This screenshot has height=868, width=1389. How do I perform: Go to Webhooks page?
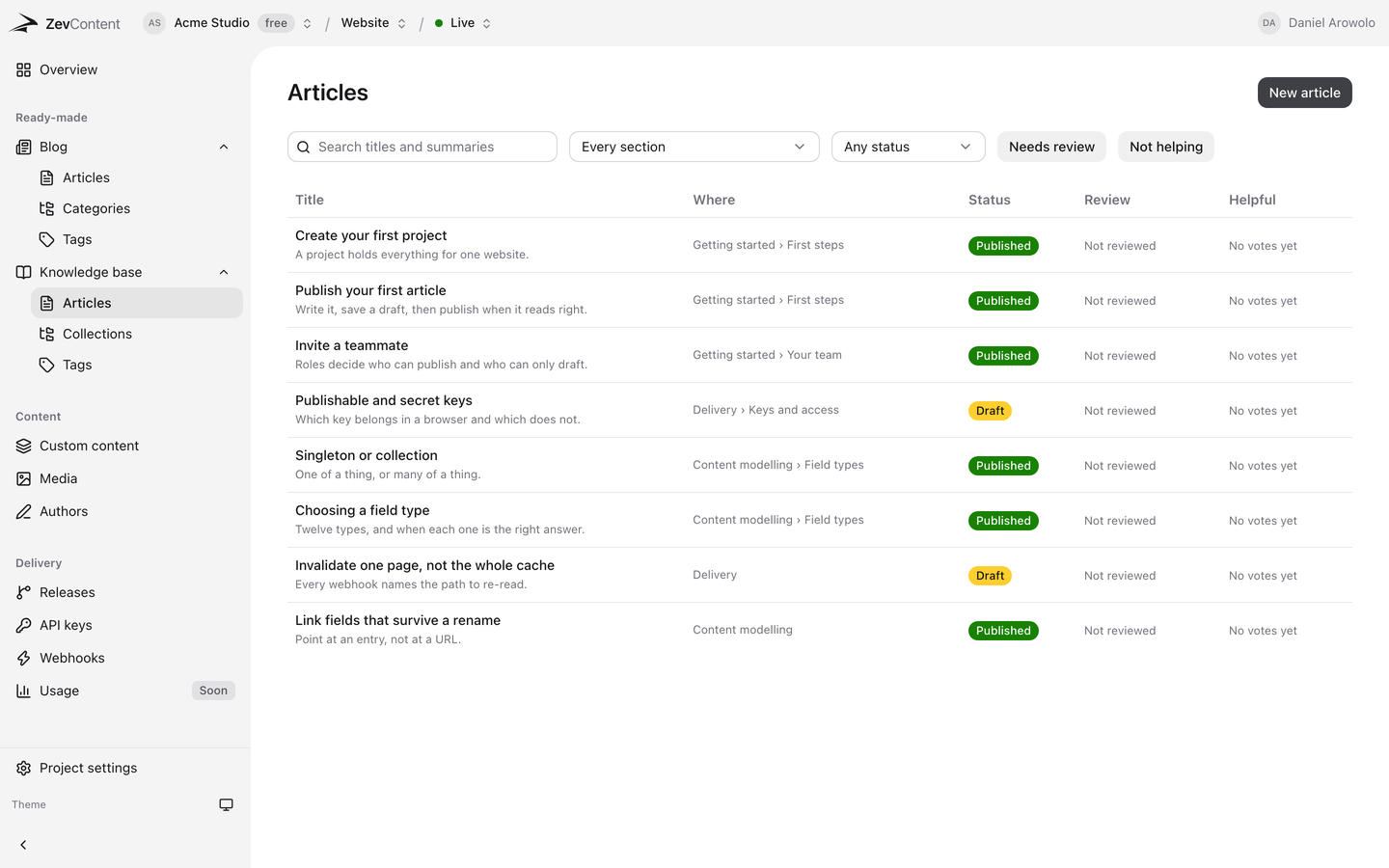tap(125, 658)
